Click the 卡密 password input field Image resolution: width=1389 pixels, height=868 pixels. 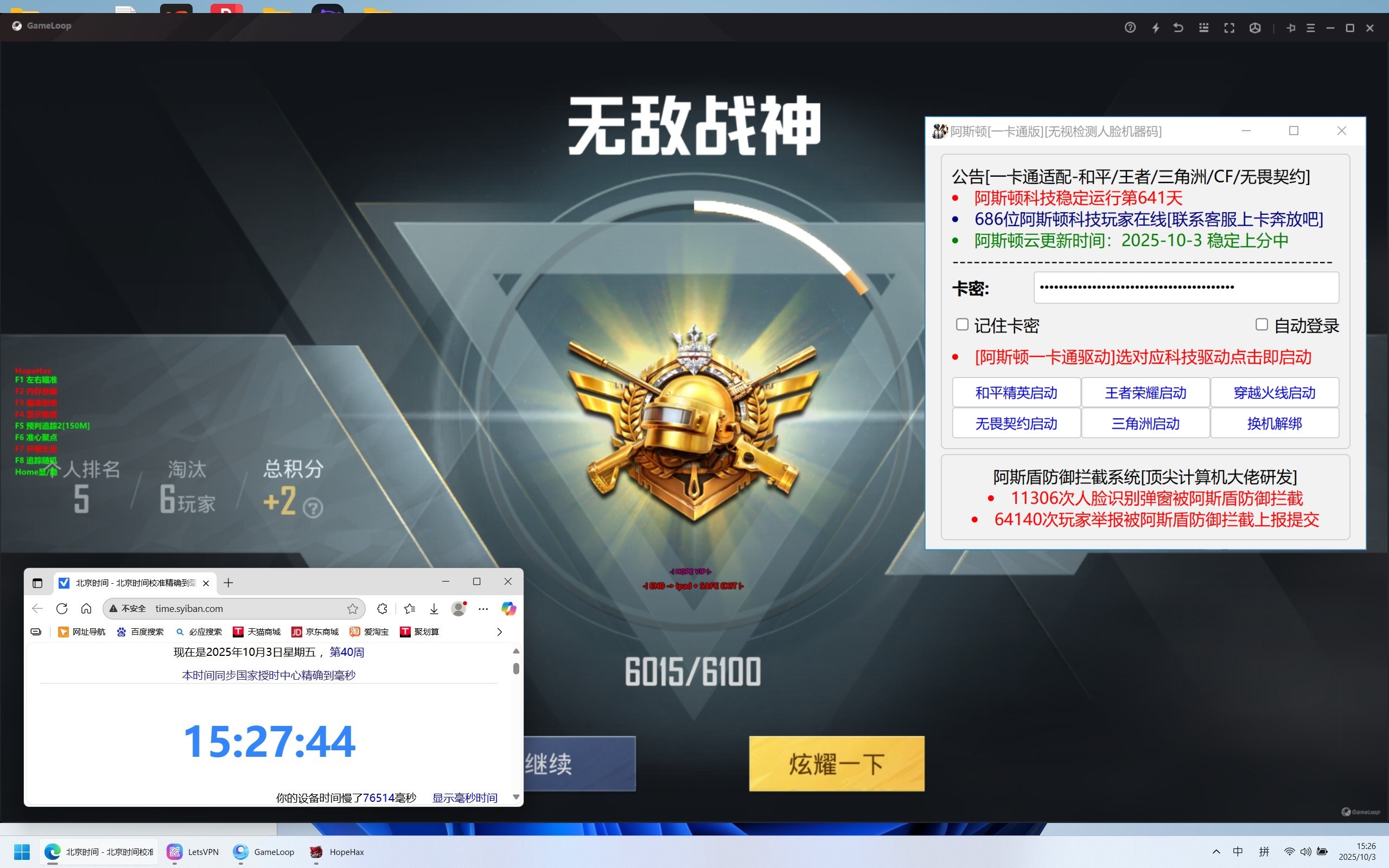pyautogui.click(x=1186, y=288)
